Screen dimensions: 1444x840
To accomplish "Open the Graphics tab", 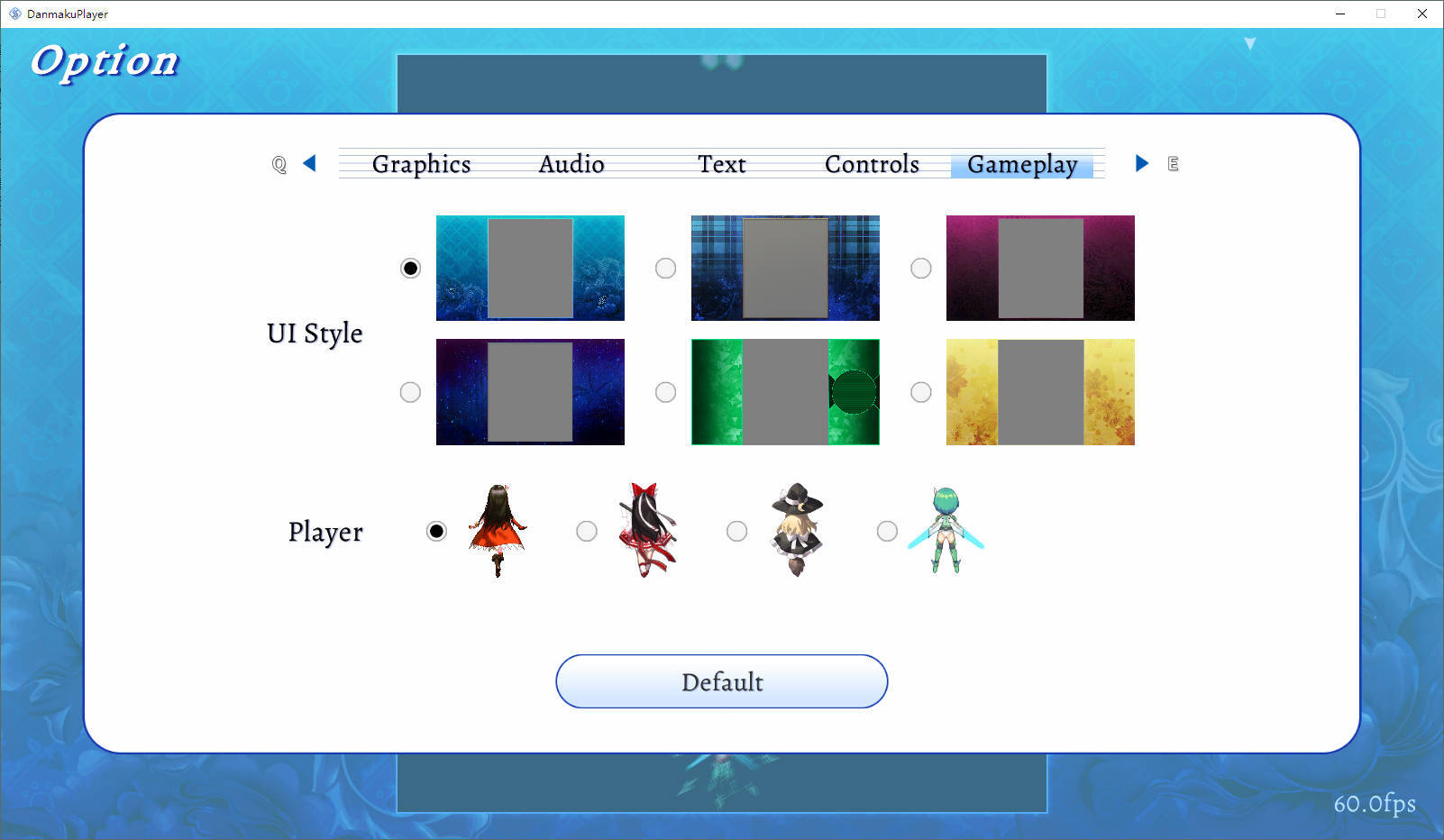I will tap(422, 164).
